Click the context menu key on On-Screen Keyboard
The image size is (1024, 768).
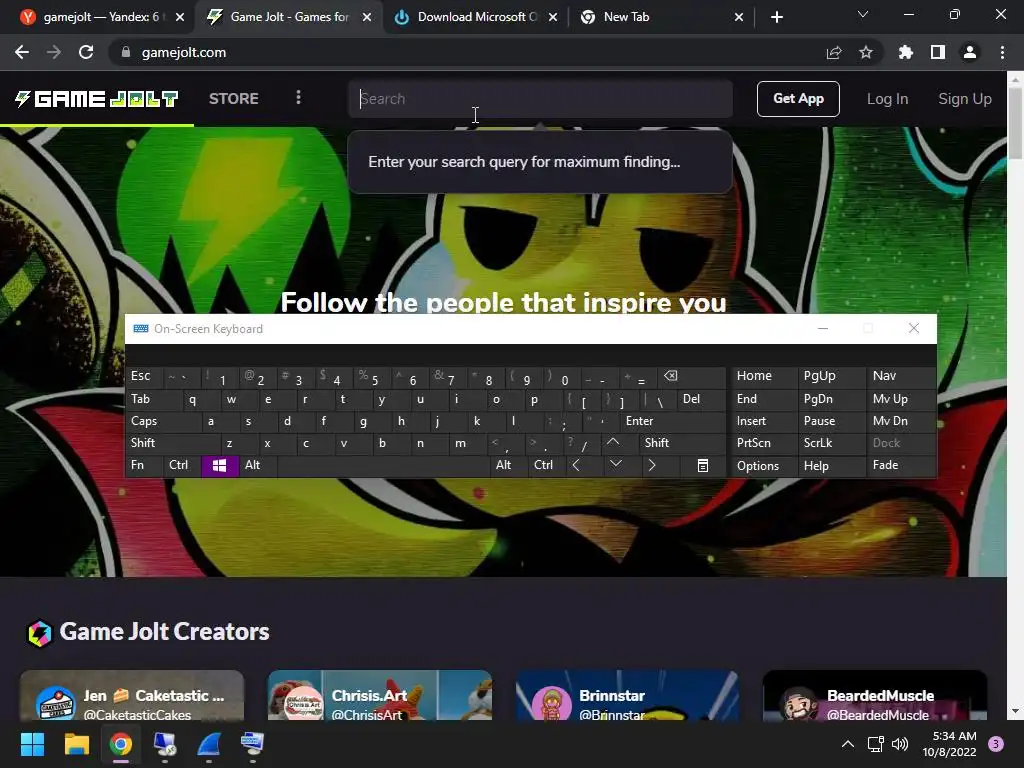[x=703, y=466]
